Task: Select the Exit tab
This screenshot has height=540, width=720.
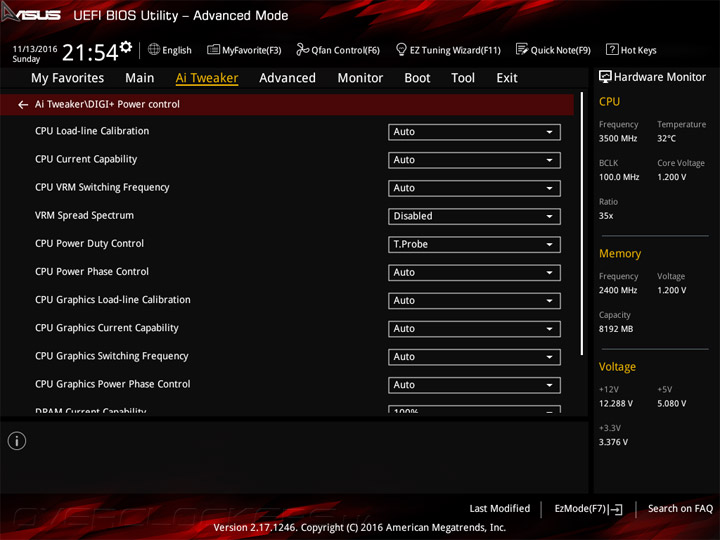Action: tap(506, 78)
